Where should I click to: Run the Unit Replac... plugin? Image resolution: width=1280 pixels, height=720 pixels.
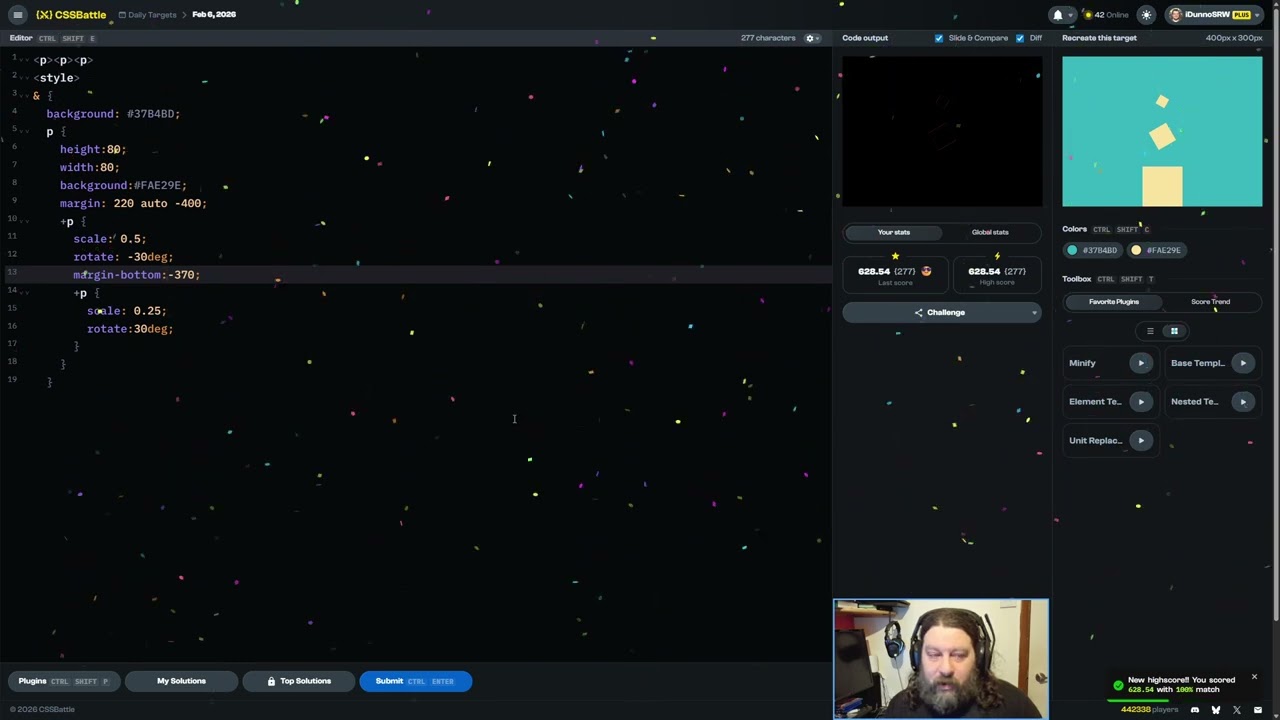pos(1140,440)
